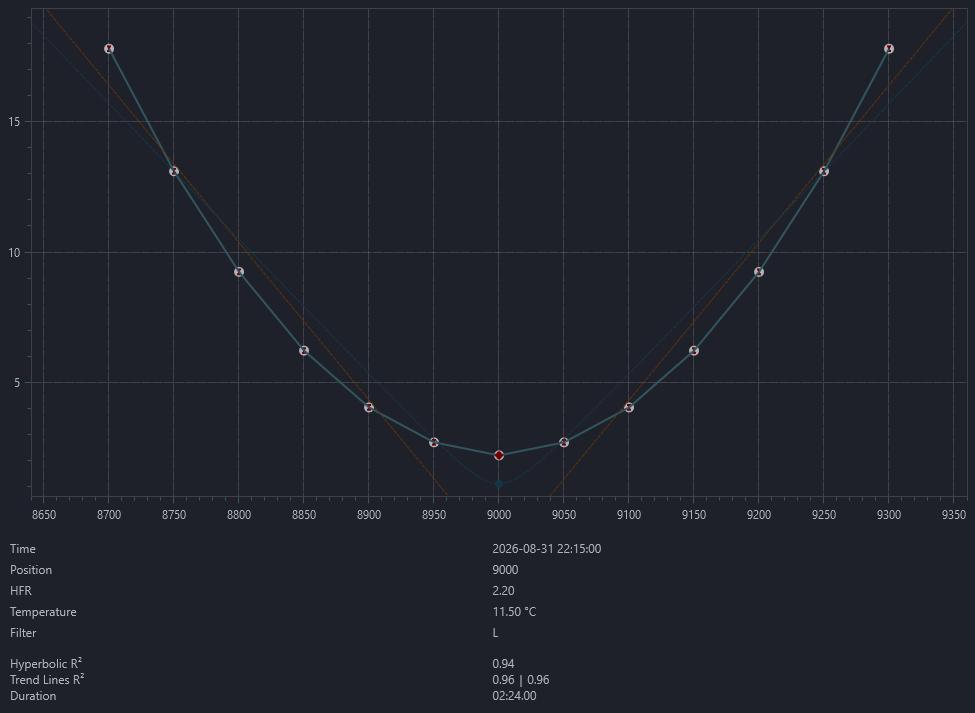Click the Duration value 02:24.00
Viewport: 975px width, 713px height.
(x=514, y=696)
